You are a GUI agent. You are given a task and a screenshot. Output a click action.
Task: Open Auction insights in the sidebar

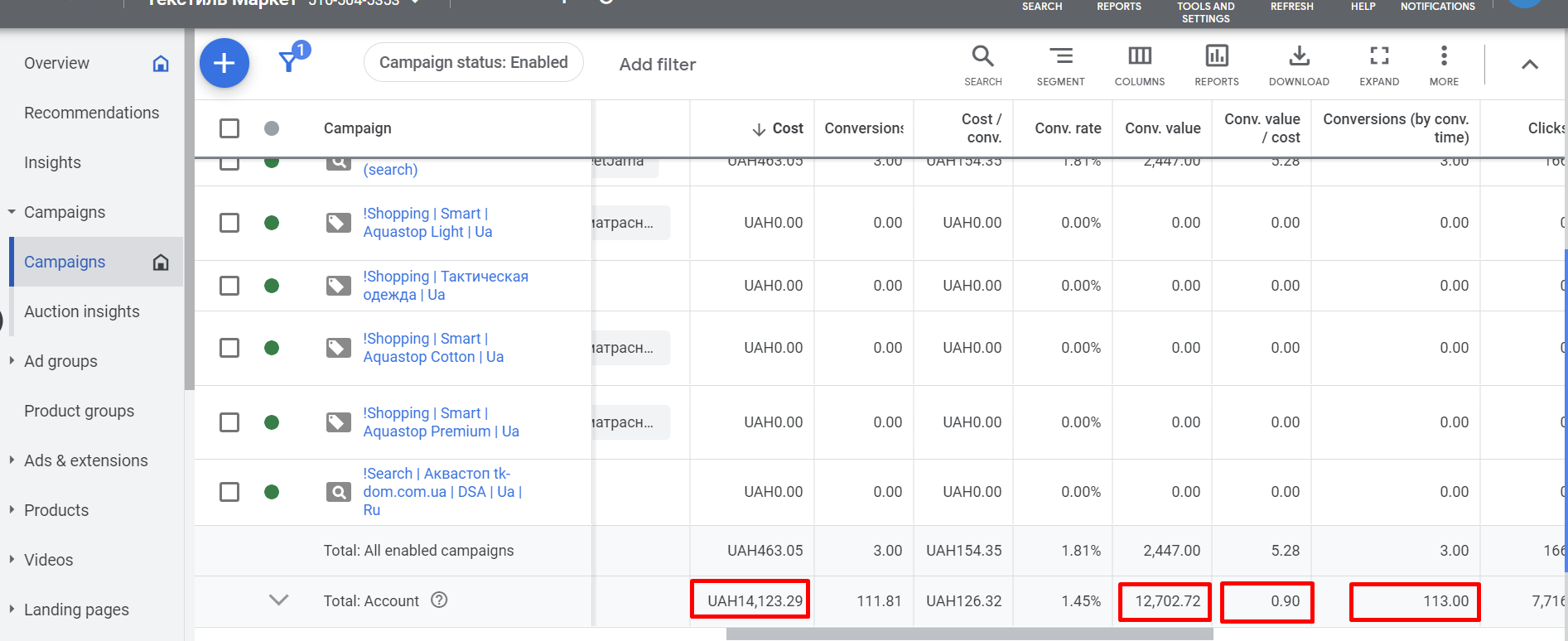(82, 311)
